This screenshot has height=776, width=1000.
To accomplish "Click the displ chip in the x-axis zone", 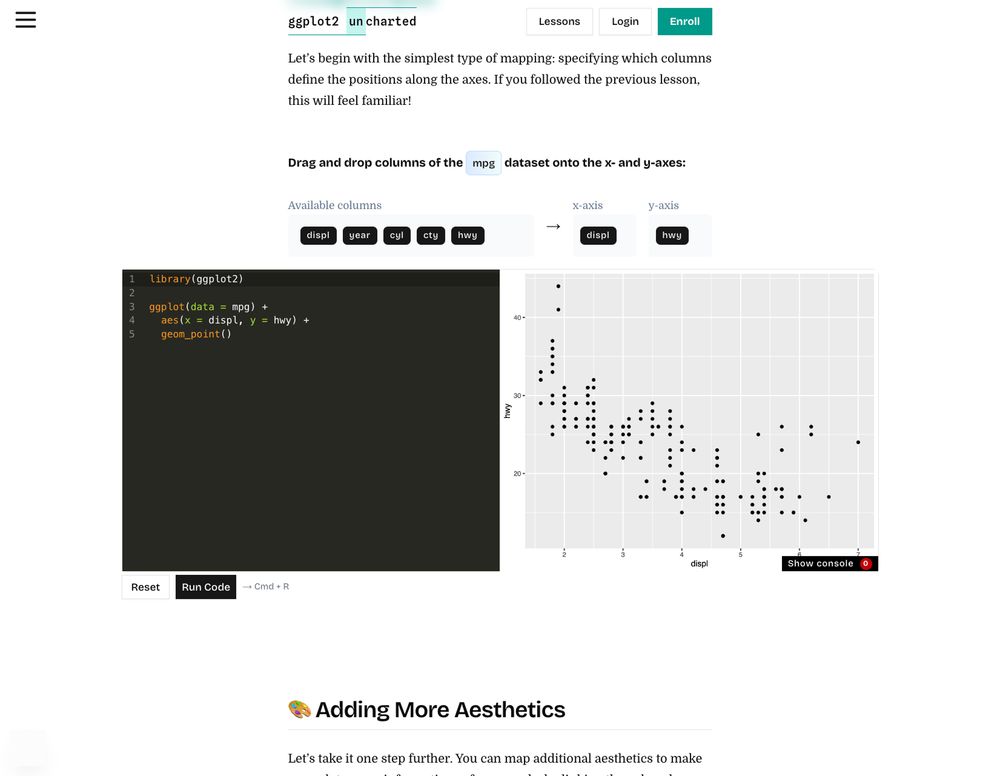I will [x=598, y=235].
